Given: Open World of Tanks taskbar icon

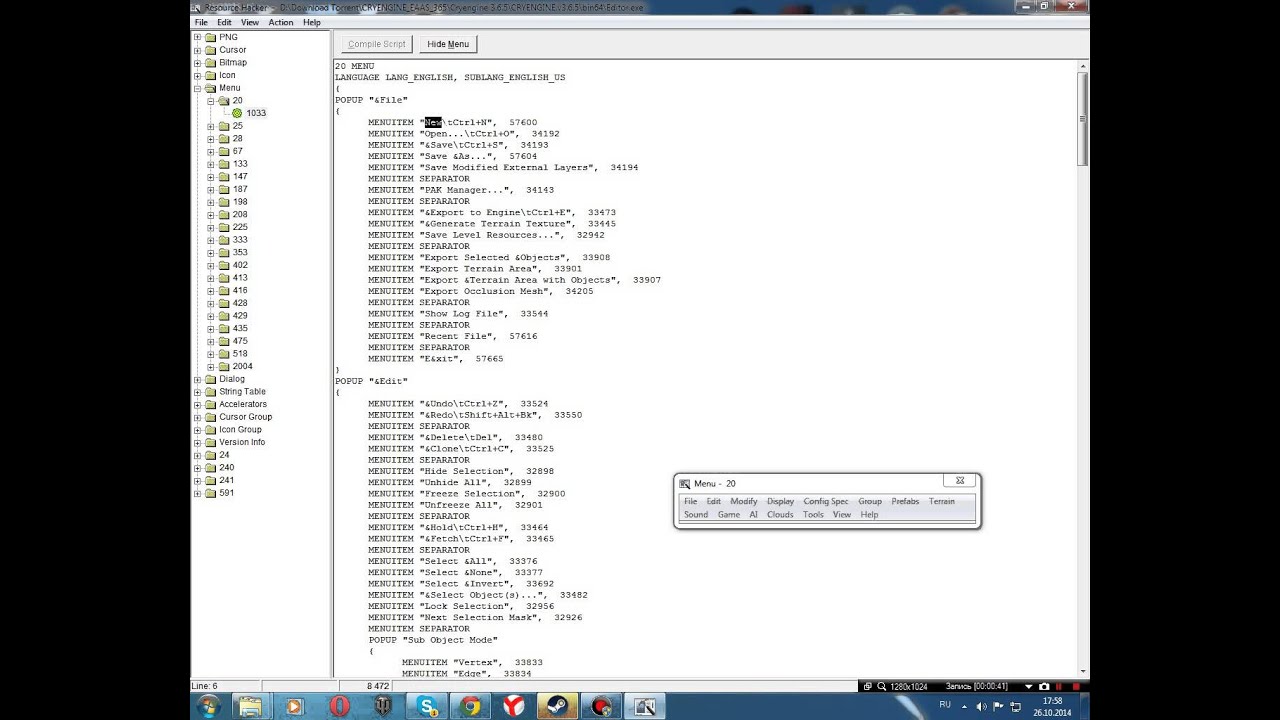Looking at the screenshot, I should pyautogui.click(x=382, y=706).
